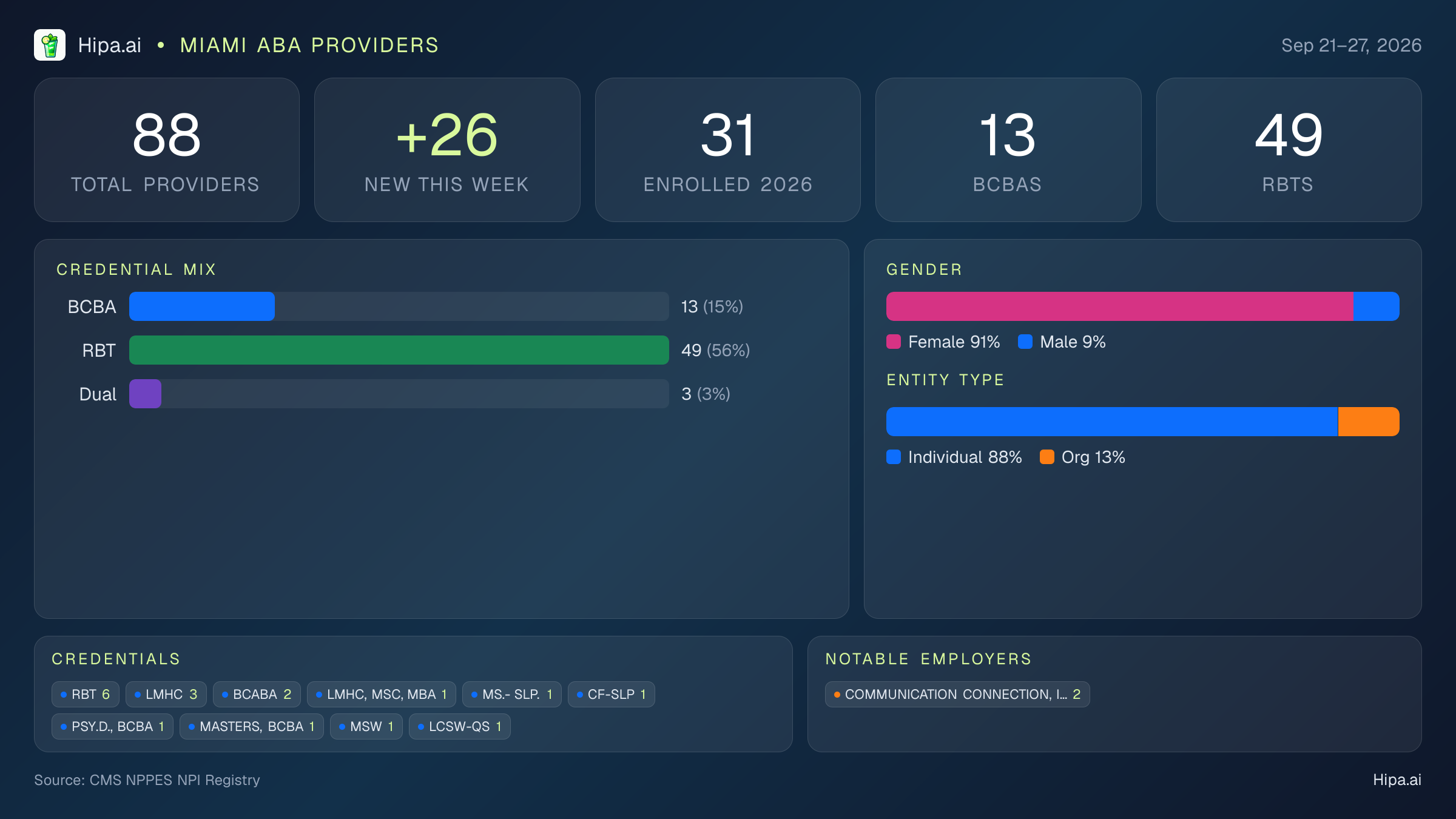The height and width of the screenshot is (819, 1456).
Task: Click the Entity Type section heading
Action: click(945, 380)
